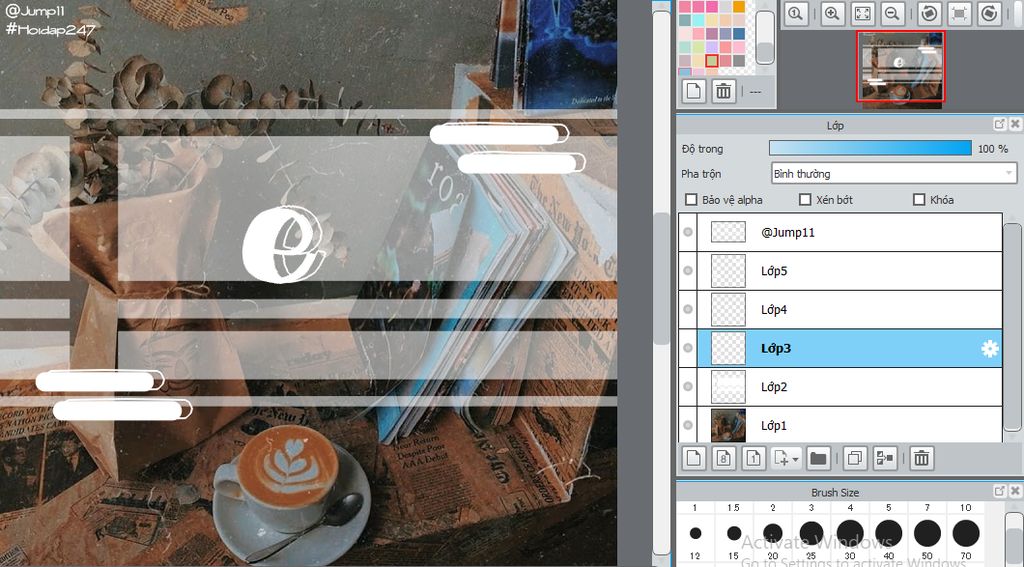Create a new layer folder
1024x567 pixels.
[x=818, y=459]
